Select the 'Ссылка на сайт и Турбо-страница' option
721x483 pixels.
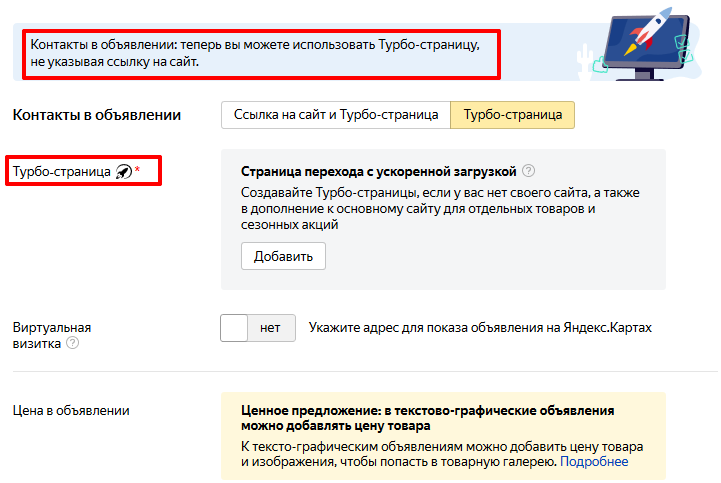point(336,115)
